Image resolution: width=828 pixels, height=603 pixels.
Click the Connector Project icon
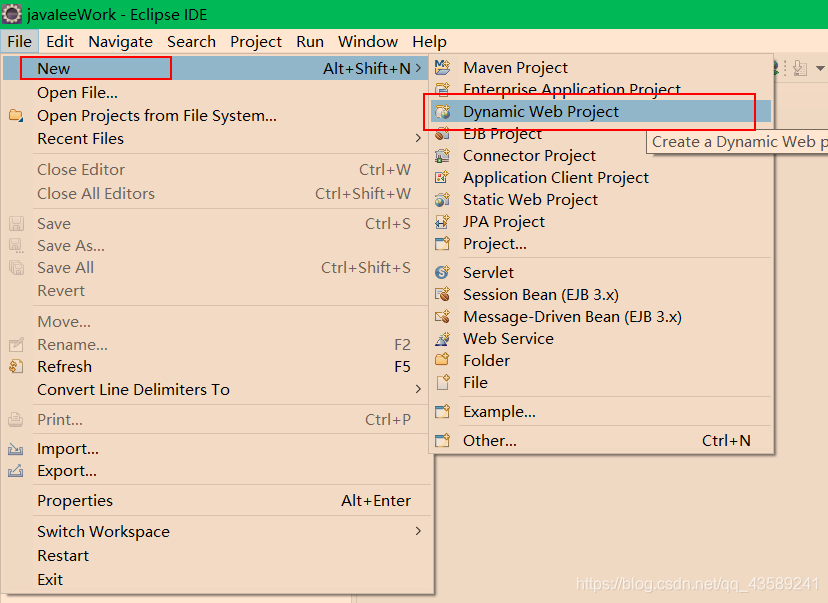tap(443, 156)
